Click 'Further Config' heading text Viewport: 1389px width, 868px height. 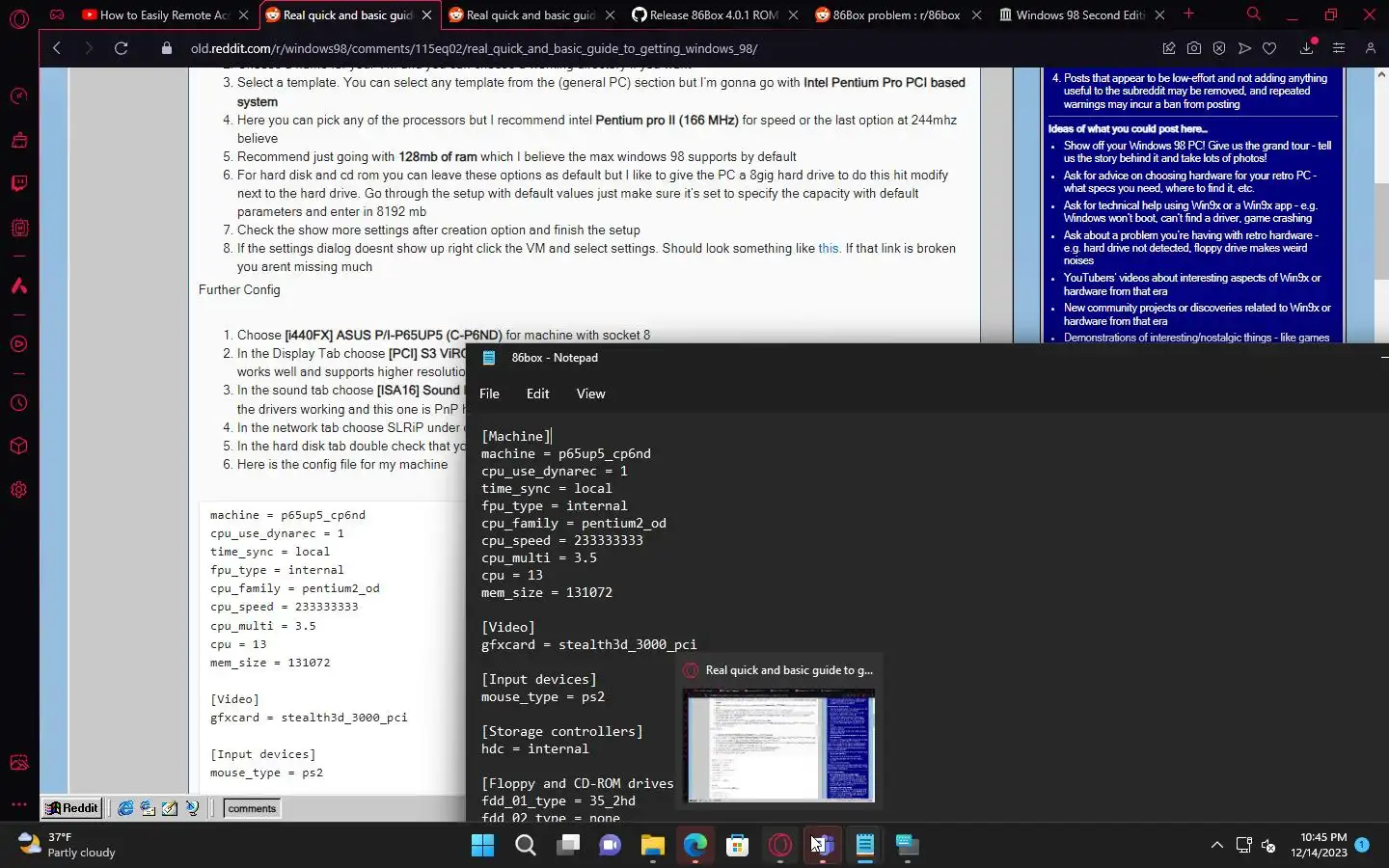pyautogui.click(x=239, y=289)
